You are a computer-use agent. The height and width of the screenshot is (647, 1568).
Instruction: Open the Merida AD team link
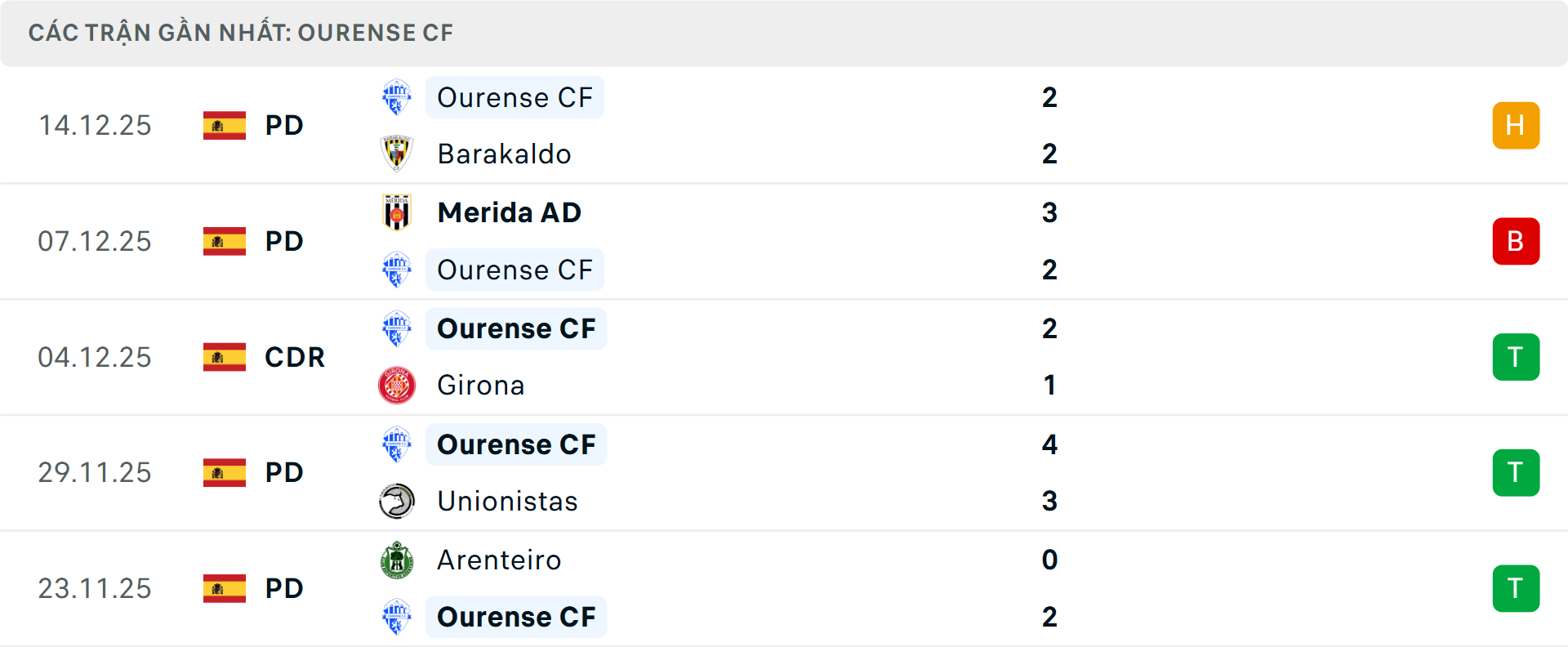(509, 212)
